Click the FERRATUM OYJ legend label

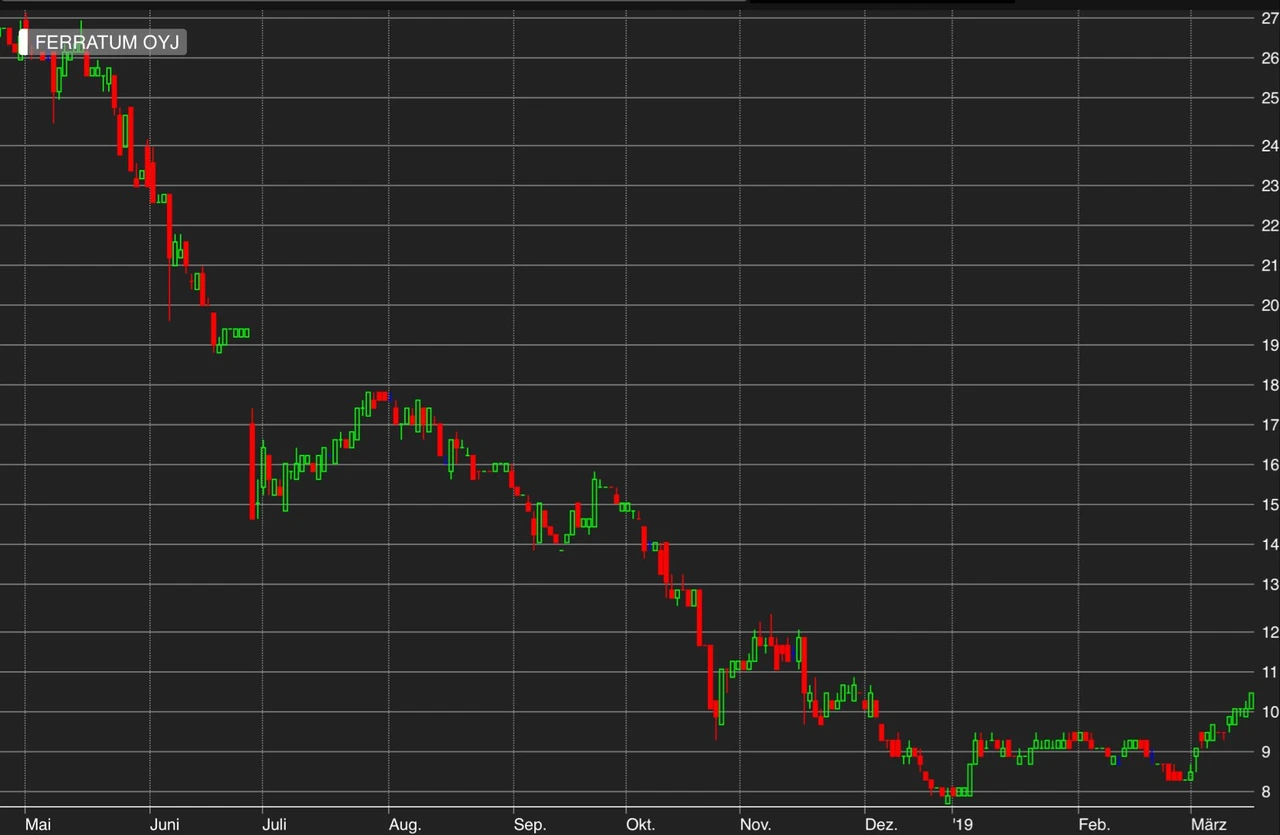click(107, 42)
